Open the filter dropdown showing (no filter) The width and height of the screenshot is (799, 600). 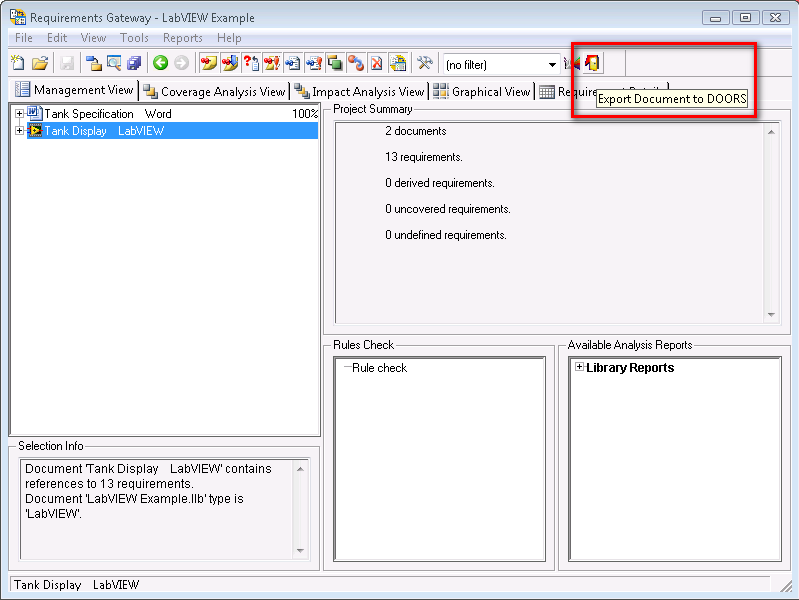pos(551,65)
